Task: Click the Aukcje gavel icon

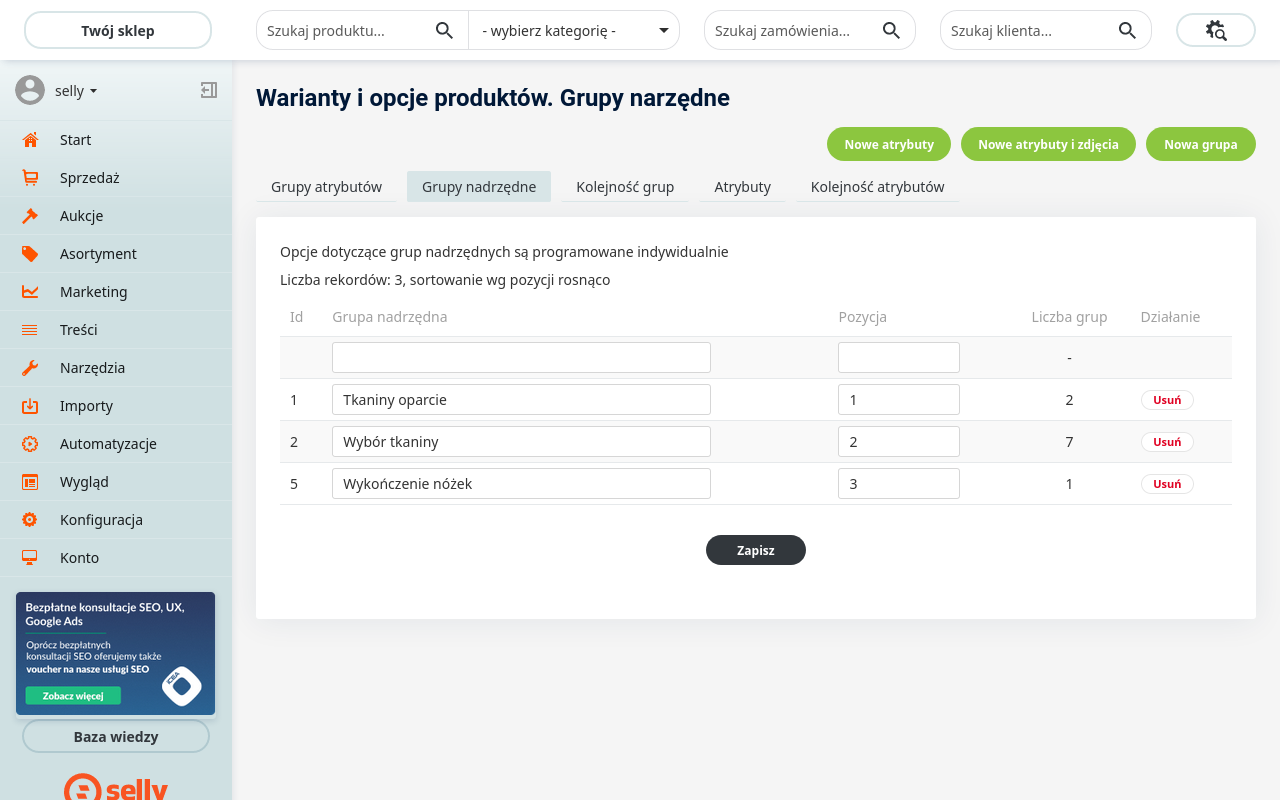Action: coord(30,216)
